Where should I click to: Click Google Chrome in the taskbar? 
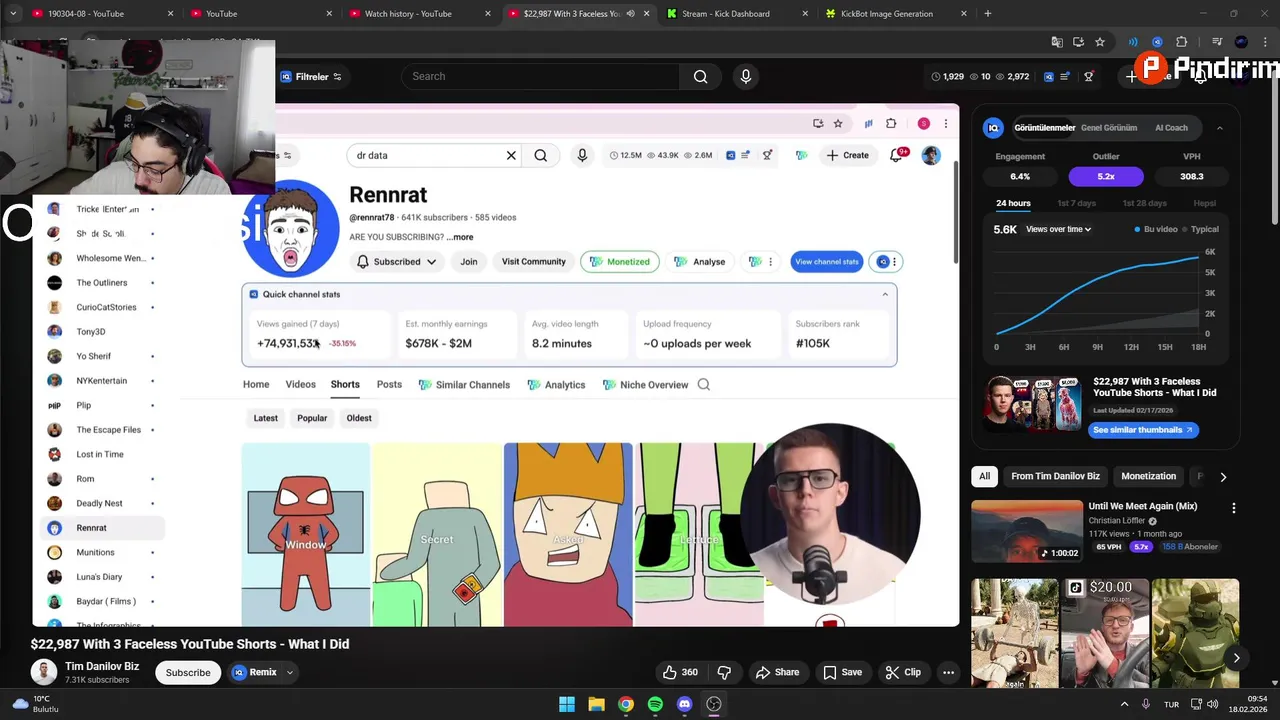pos(625,704)
